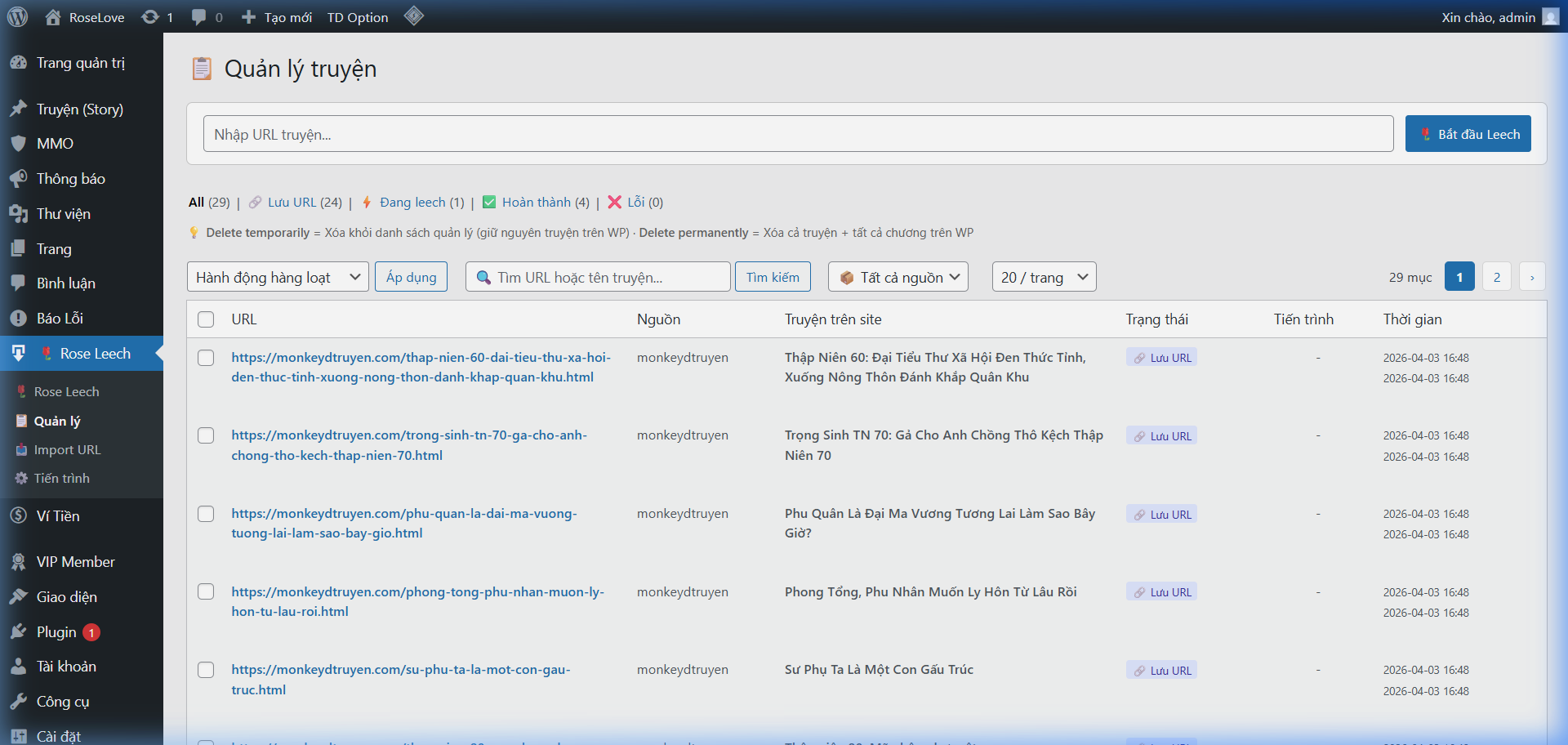Open the RoseLove site home icon
Screen dimensions: 1568x745
[x=53, y=17]
